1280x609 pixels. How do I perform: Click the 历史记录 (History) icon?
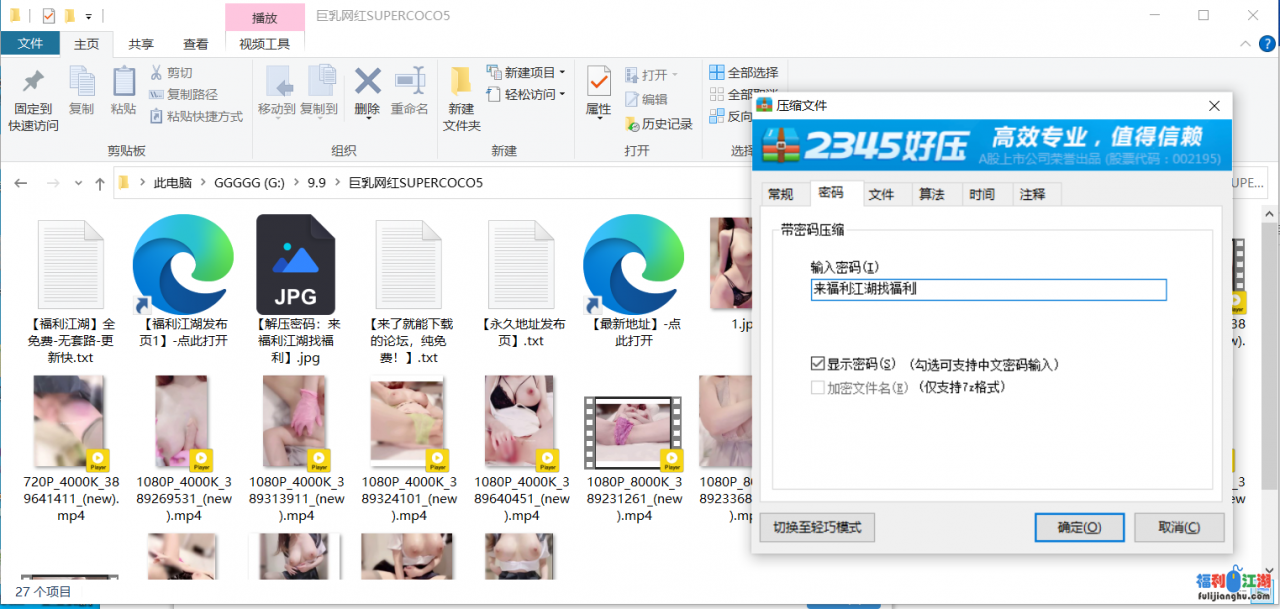tap(632, 124)
